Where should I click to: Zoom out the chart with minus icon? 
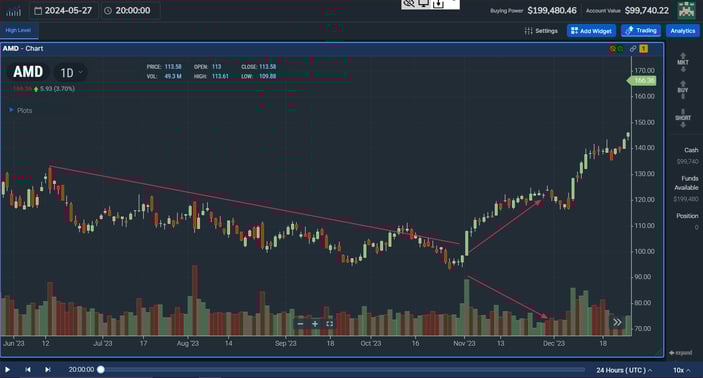pos(300,324)
